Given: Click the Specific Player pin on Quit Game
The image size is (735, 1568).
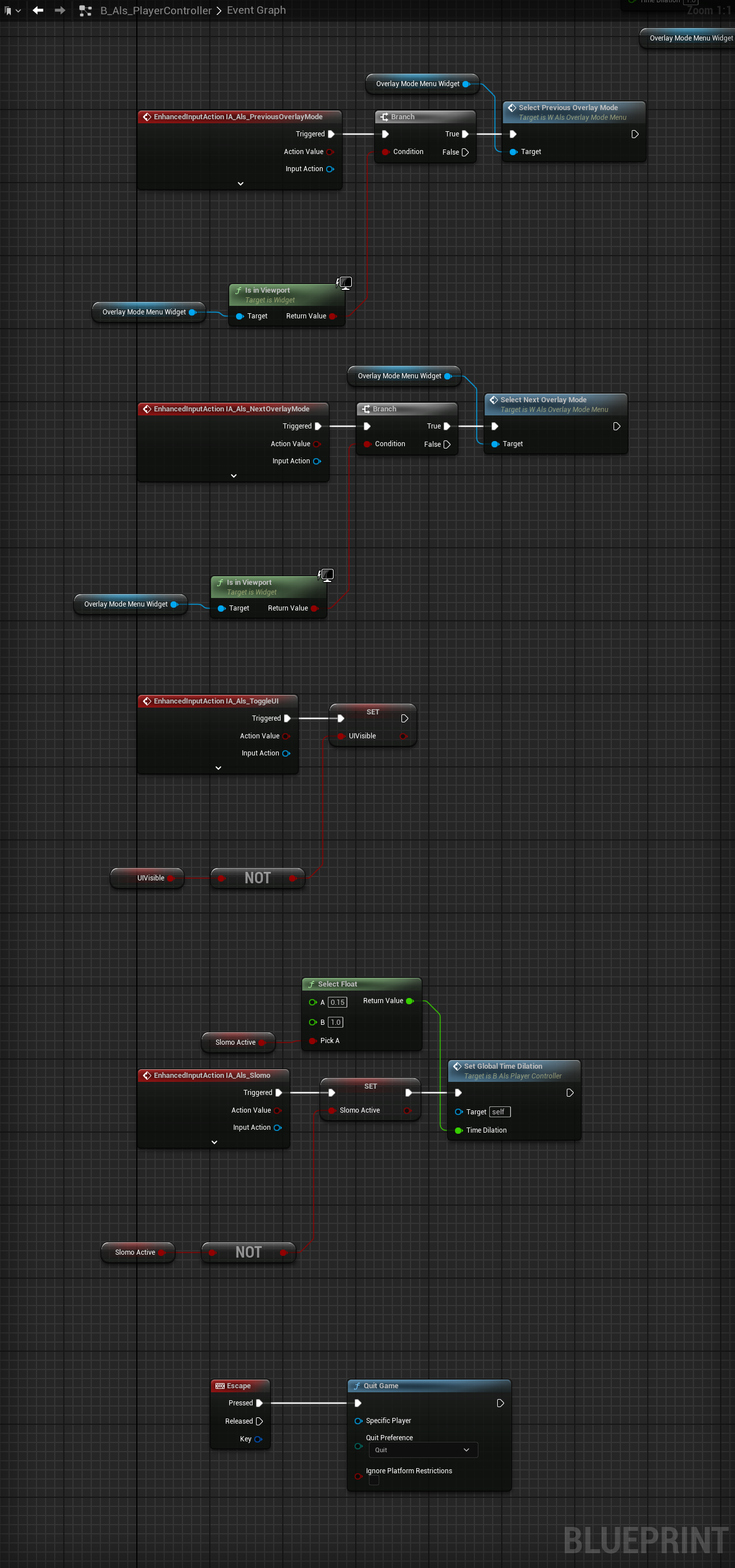Looking at the screenshot, I should (358, 1421).
